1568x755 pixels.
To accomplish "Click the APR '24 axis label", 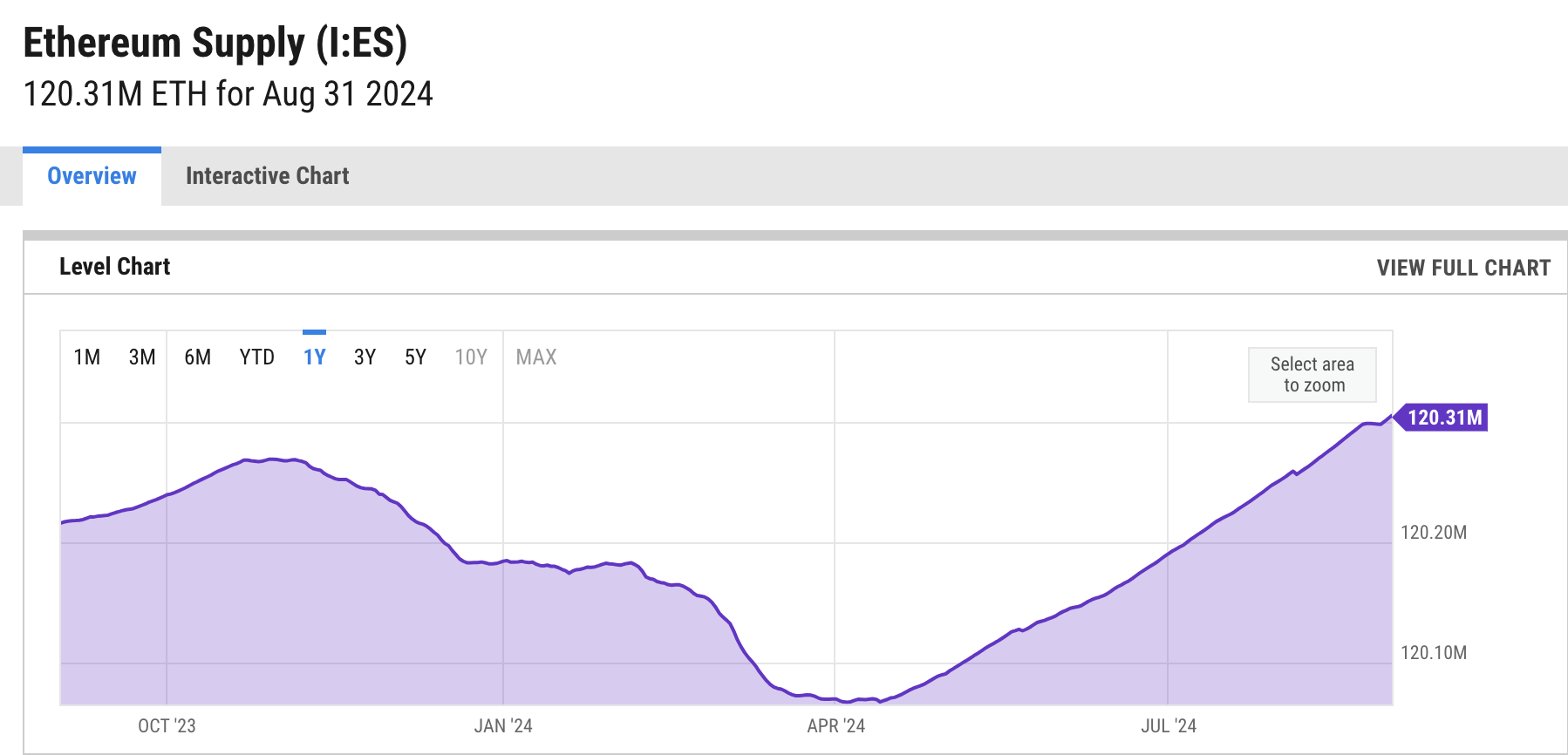I will point(835,726).
